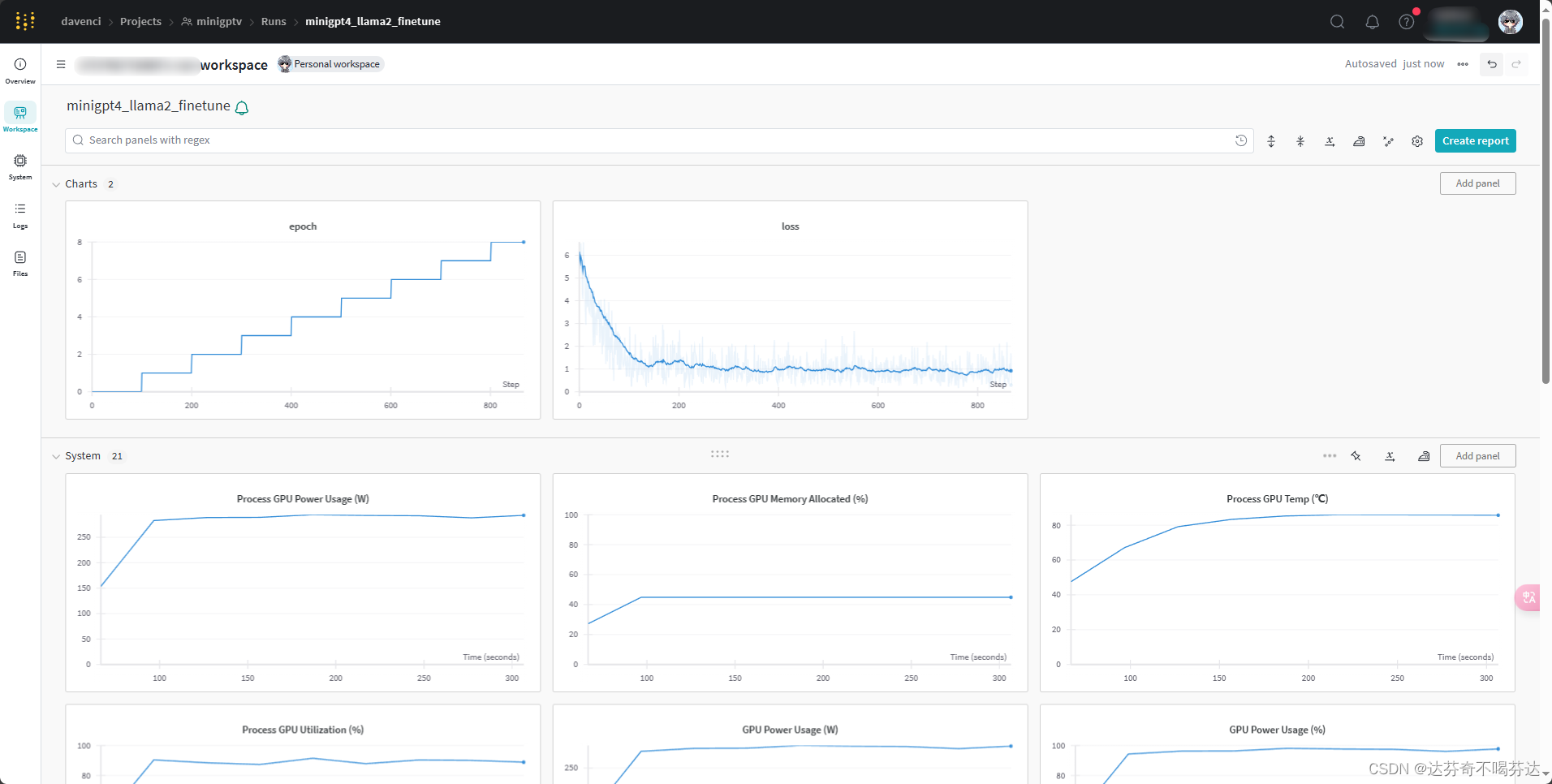Open System section more options dots
Image resolution: width=1552 pixels, height=784 pixels.
(x=1330, y=456)
